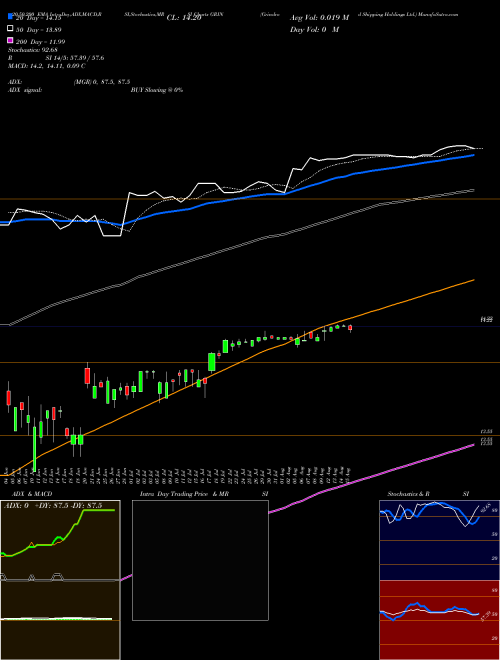Click the ManafaSutra.com text at top right

pos(438,14)
